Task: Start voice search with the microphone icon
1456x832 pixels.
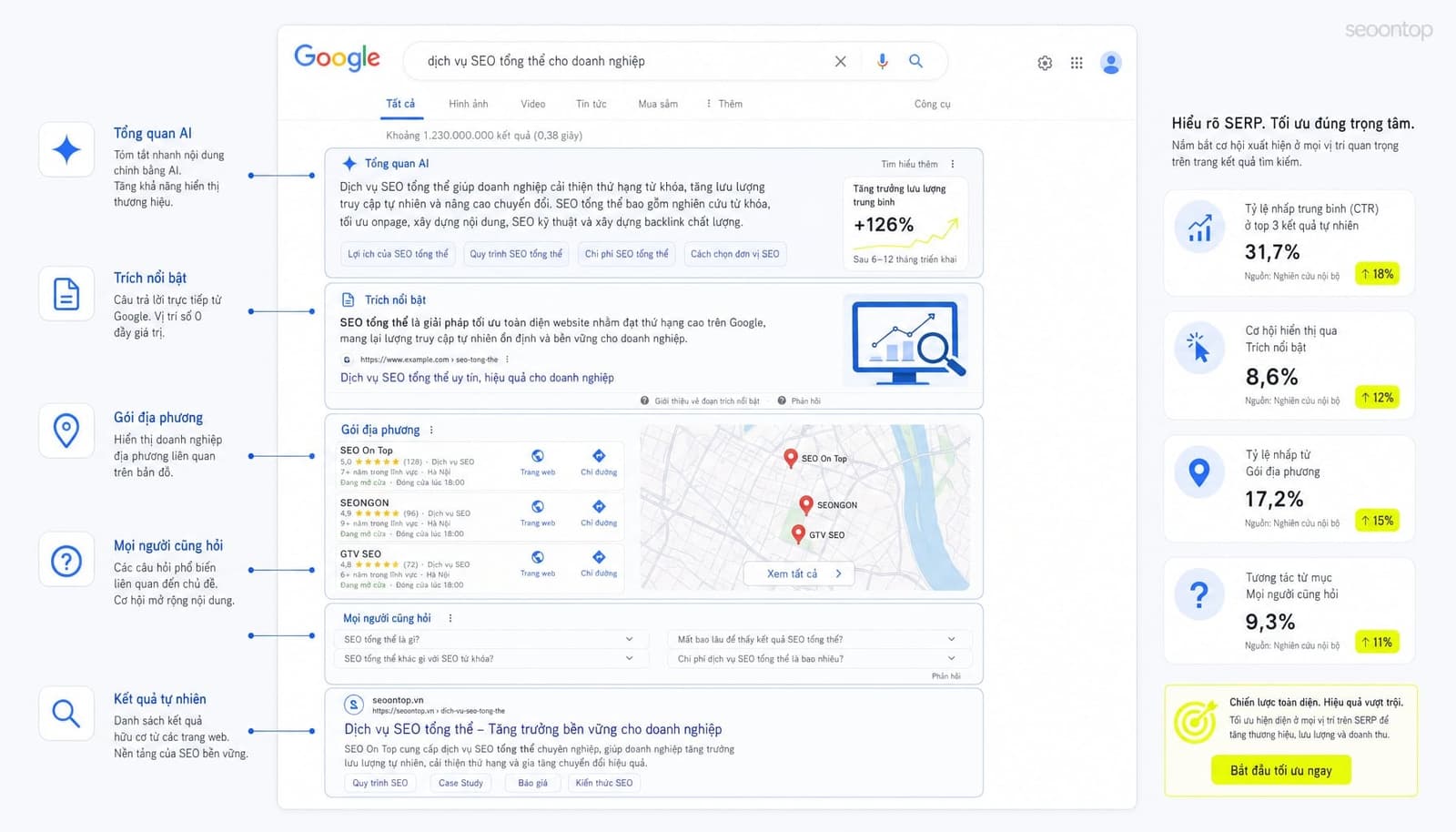Action: pyautogui.click(x=882, y=61)
